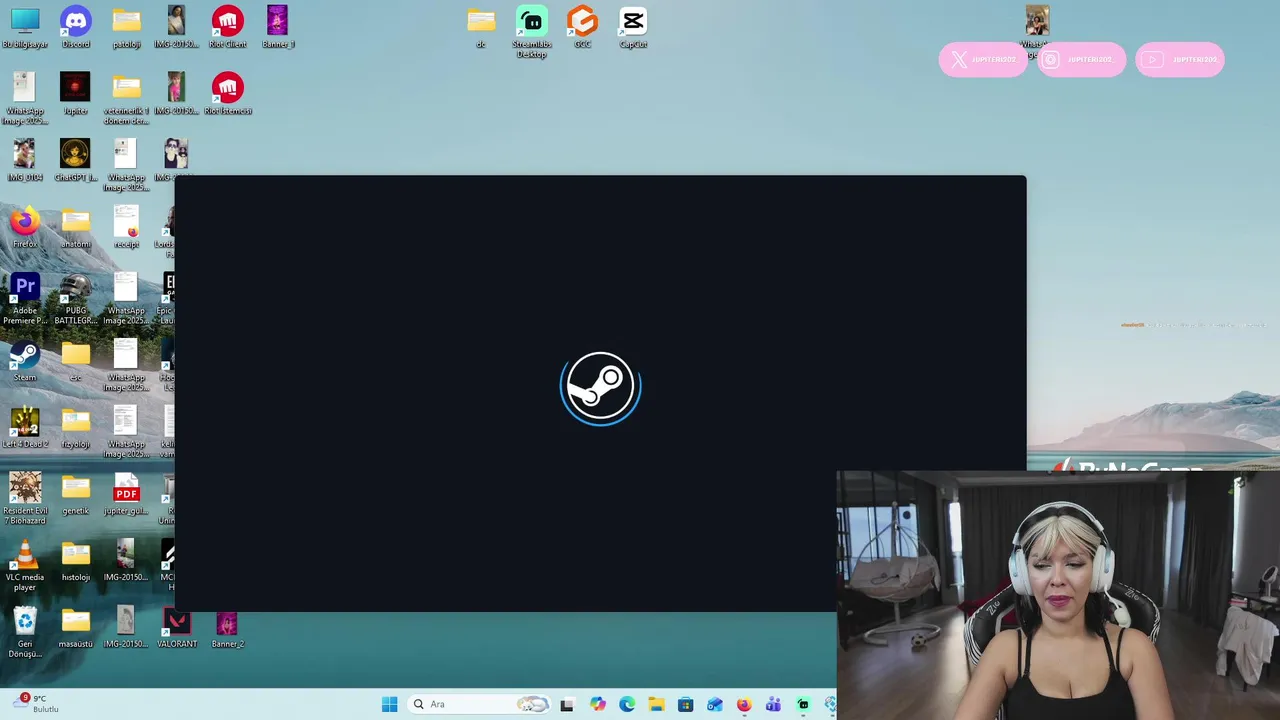Open the Banner_1 image file

tap(277, 28)
